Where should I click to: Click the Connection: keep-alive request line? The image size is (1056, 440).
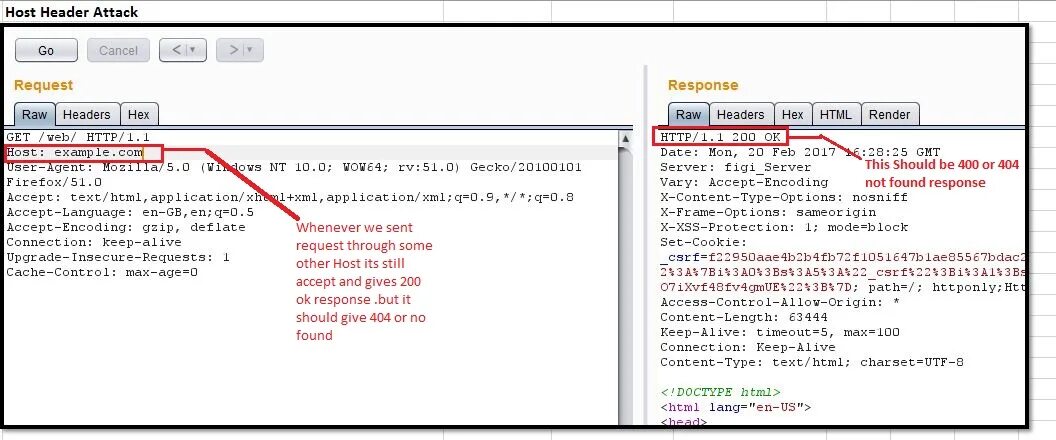pyautogui.click(x=94, y=242)
